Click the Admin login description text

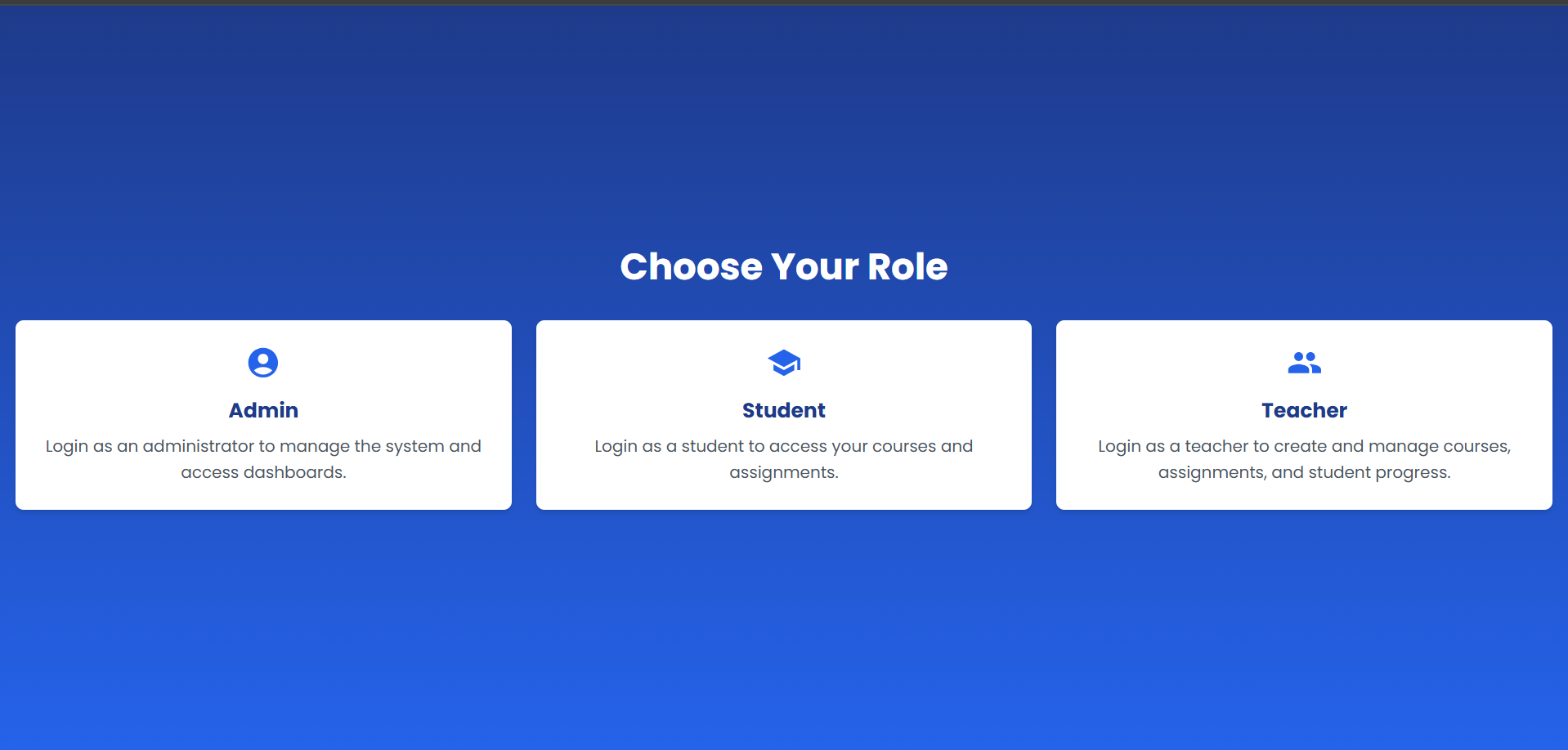263,458
